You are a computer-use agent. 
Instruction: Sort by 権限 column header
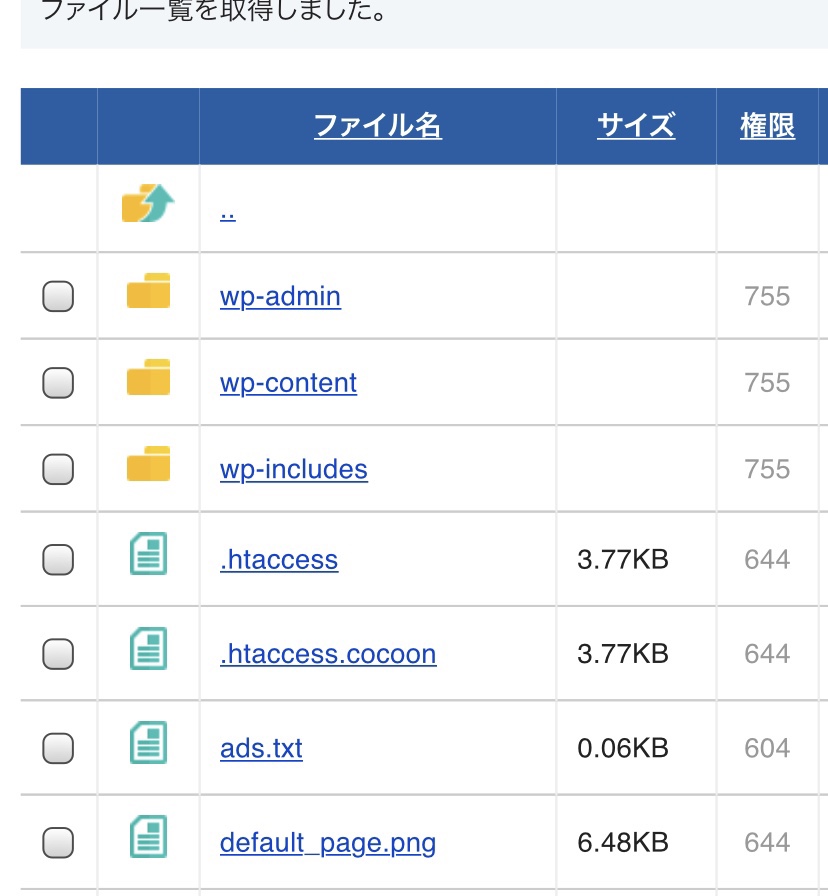(x=767, y=126)
